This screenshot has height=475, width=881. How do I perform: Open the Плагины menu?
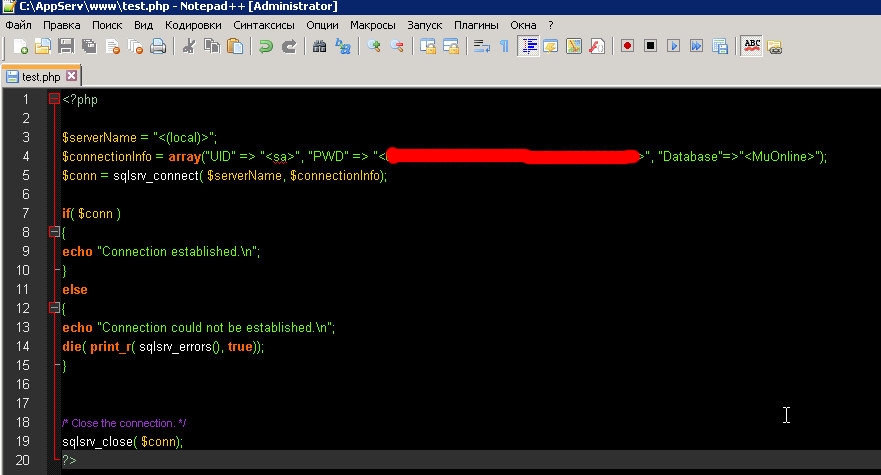tap(477, 24)
